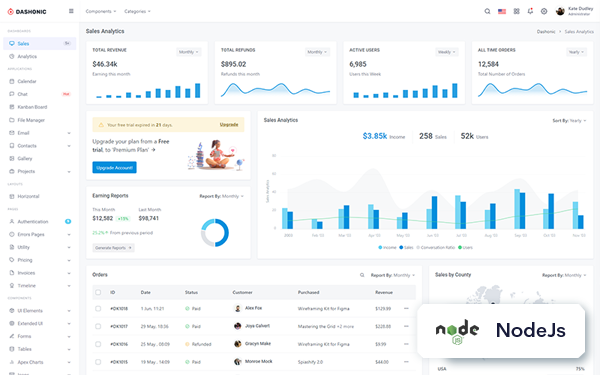Open Kate Dudley profile avatar

560,11
